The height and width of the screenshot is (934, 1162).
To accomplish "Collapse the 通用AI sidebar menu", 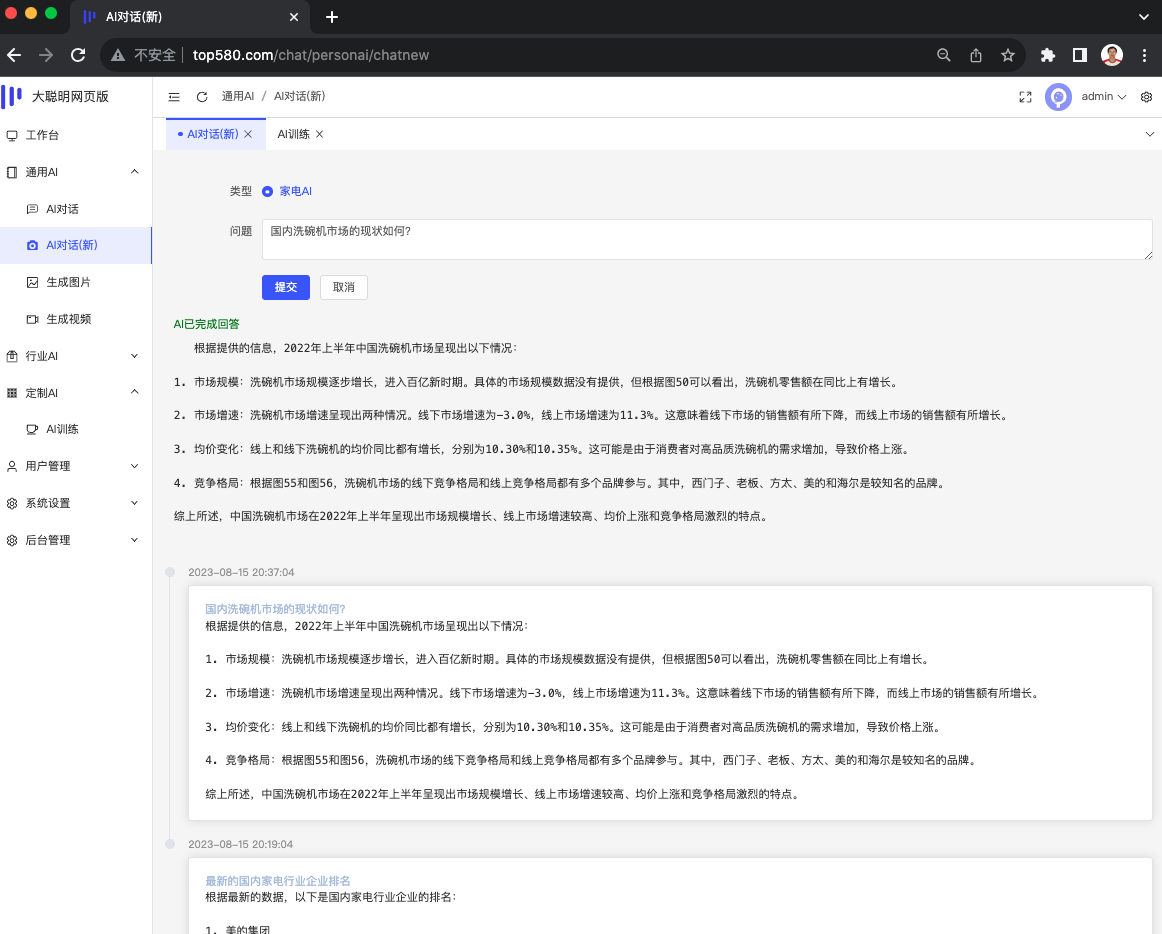I will pyautogui.click(x=76, y=172).
